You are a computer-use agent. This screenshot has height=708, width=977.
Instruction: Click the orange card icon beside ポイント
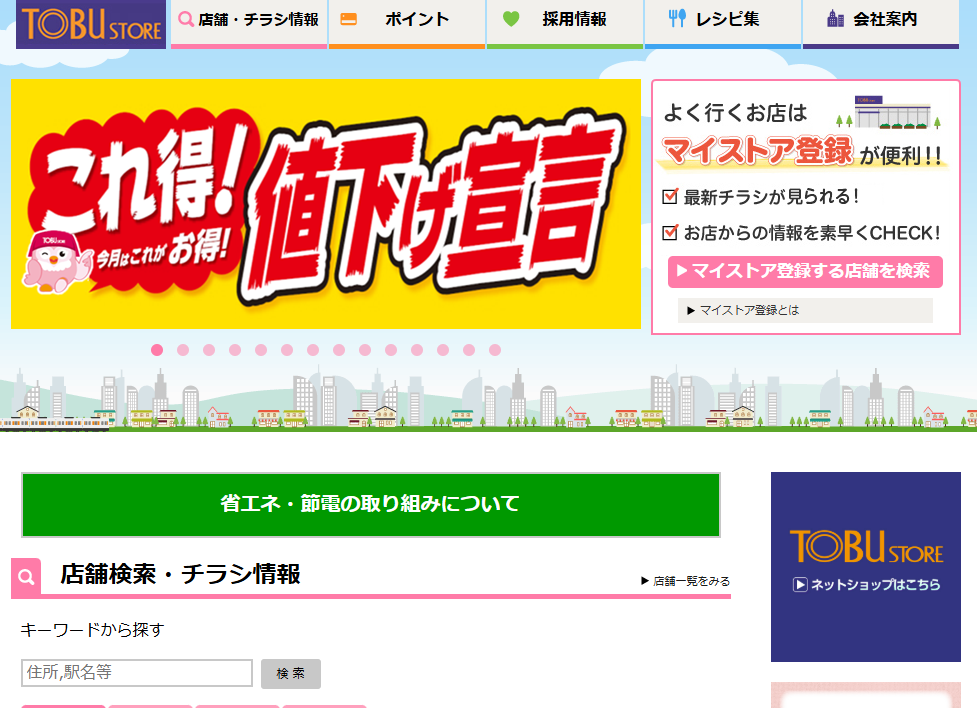click(348, 19)
